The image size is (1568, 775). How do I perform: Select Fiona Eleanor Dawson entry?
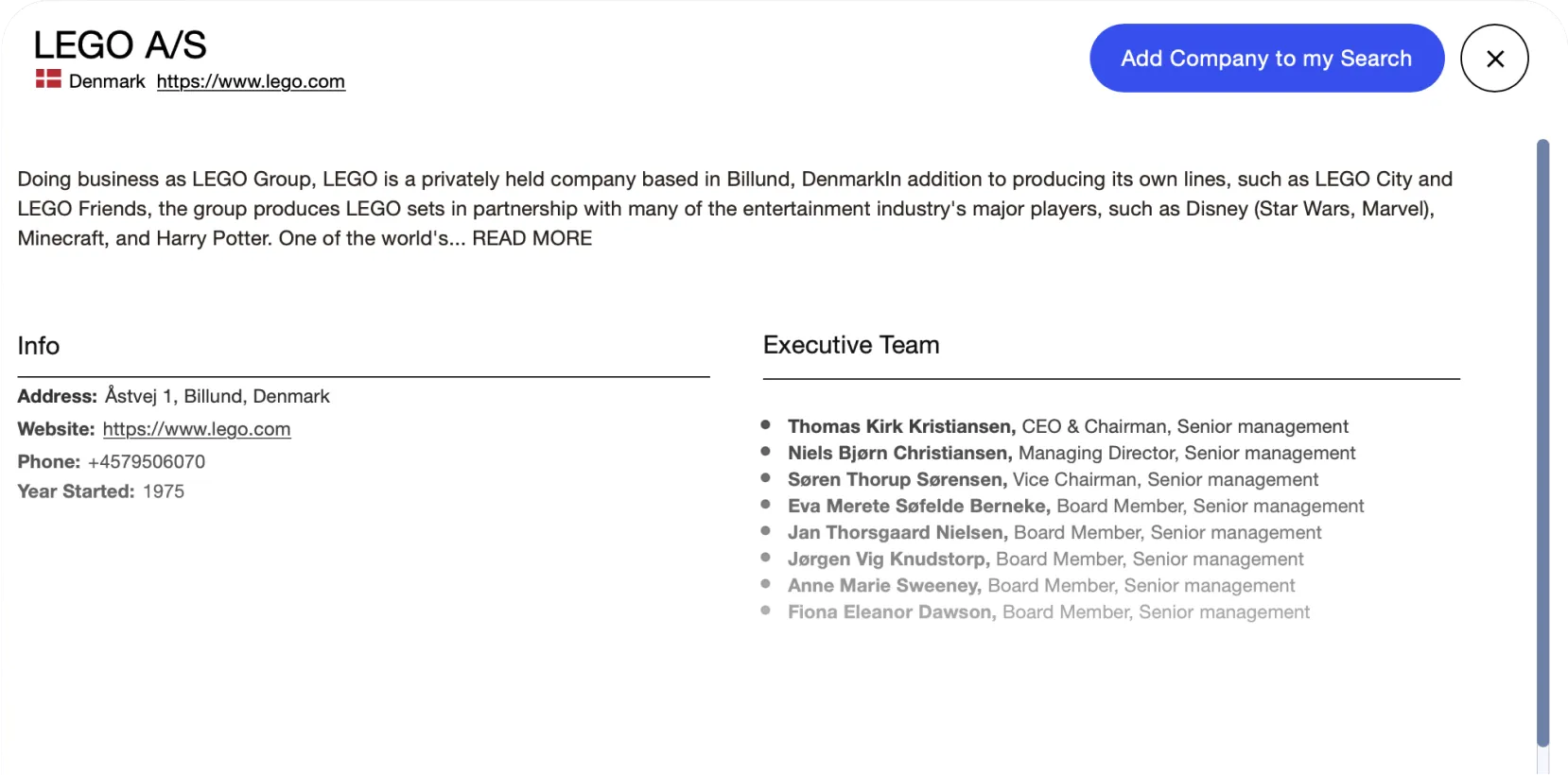1049,611
